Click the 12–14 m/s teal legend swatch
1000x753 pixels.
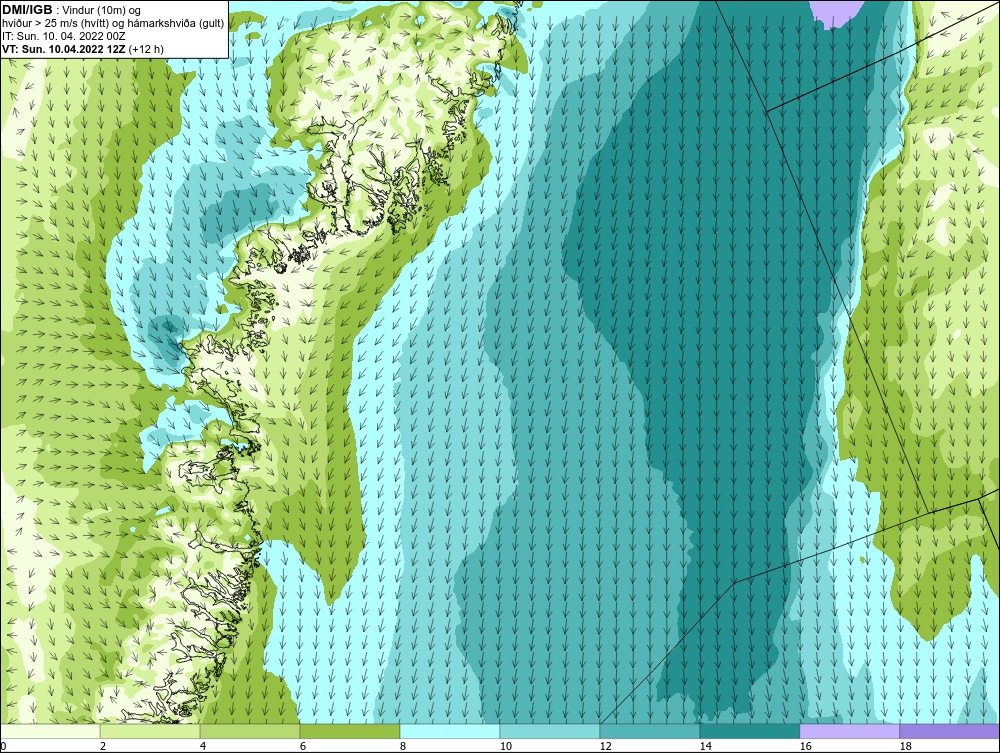649,731
